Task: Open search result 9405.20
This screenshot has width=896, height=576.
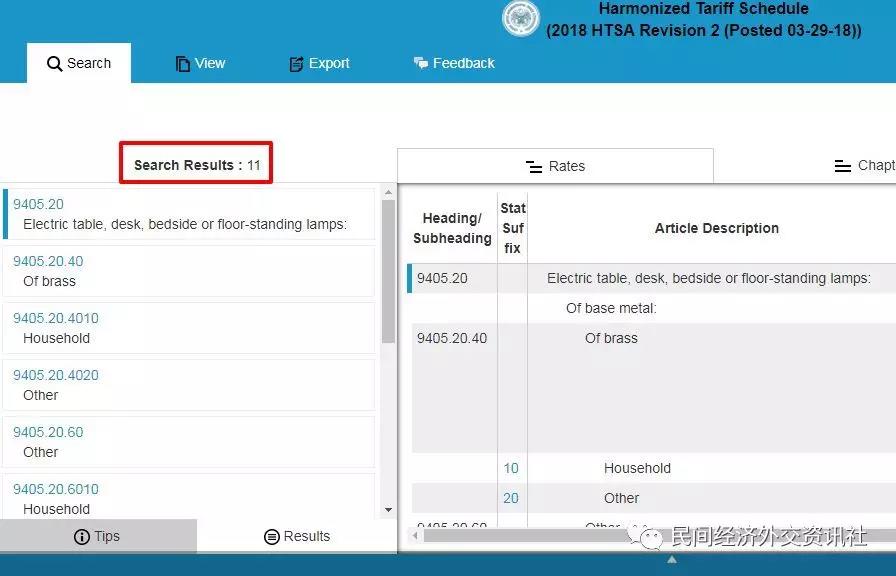Action: (x=189, y=214)
